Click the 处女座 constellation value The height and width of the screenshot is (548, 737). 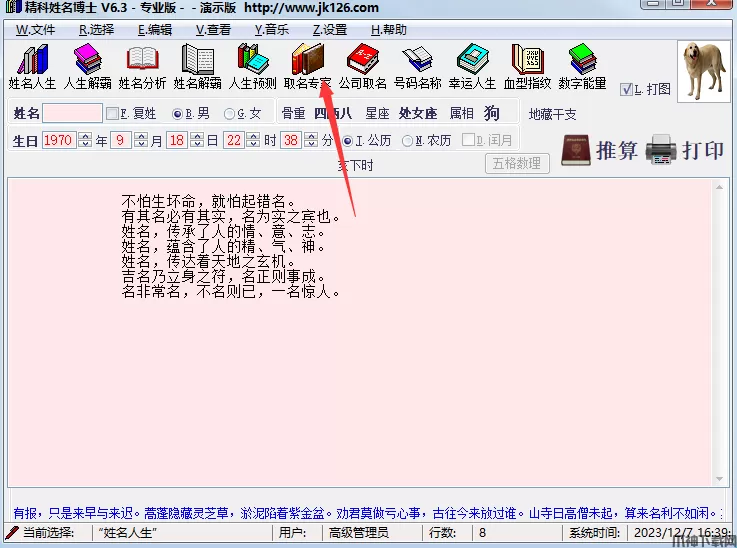pyautogui.click(x=418, y=113)
